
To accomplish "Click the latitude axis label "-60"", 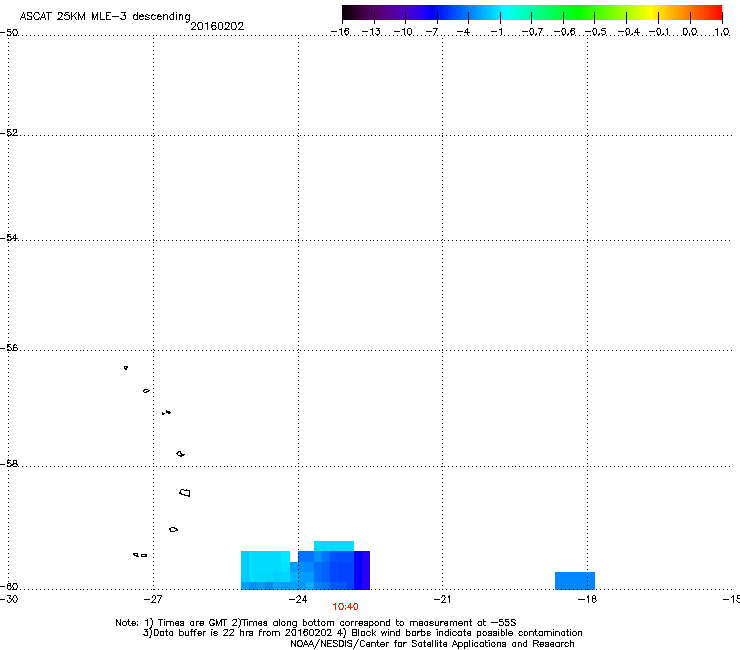I will tap(9, 586).
